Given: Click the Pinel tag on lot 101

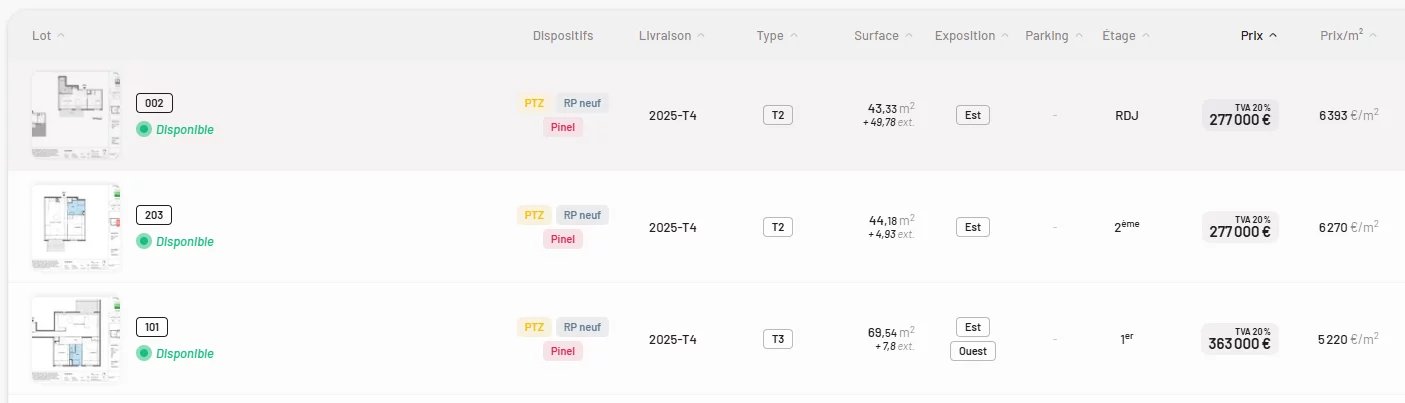Looking at the screenshot, I should tap(563, 351).
